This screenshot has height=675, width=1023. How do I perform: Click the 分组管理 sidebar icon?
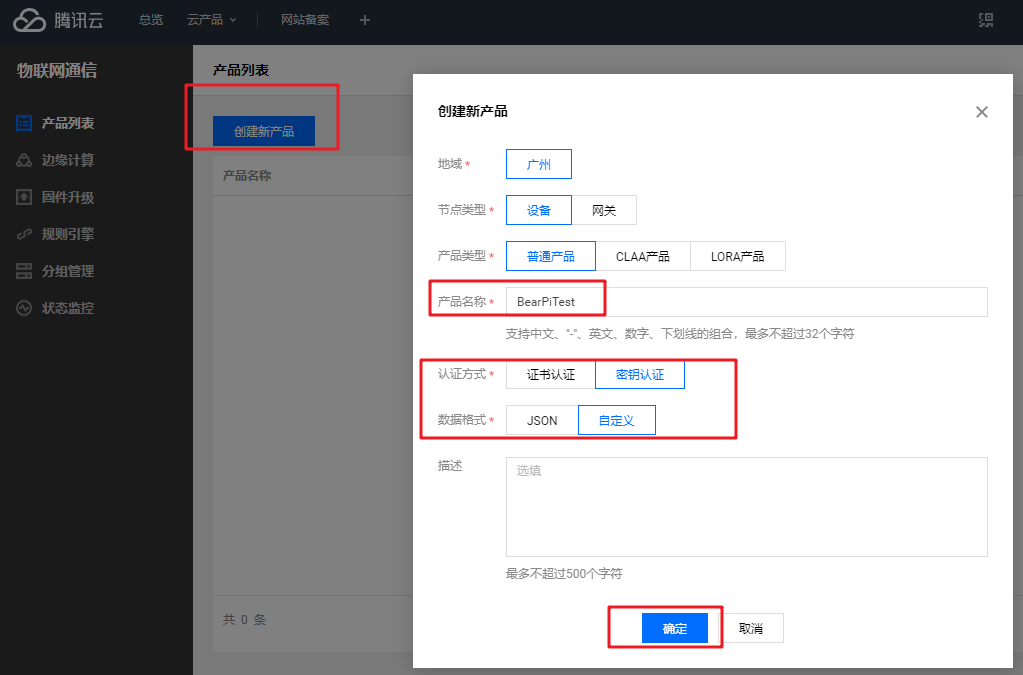point(24,271)
